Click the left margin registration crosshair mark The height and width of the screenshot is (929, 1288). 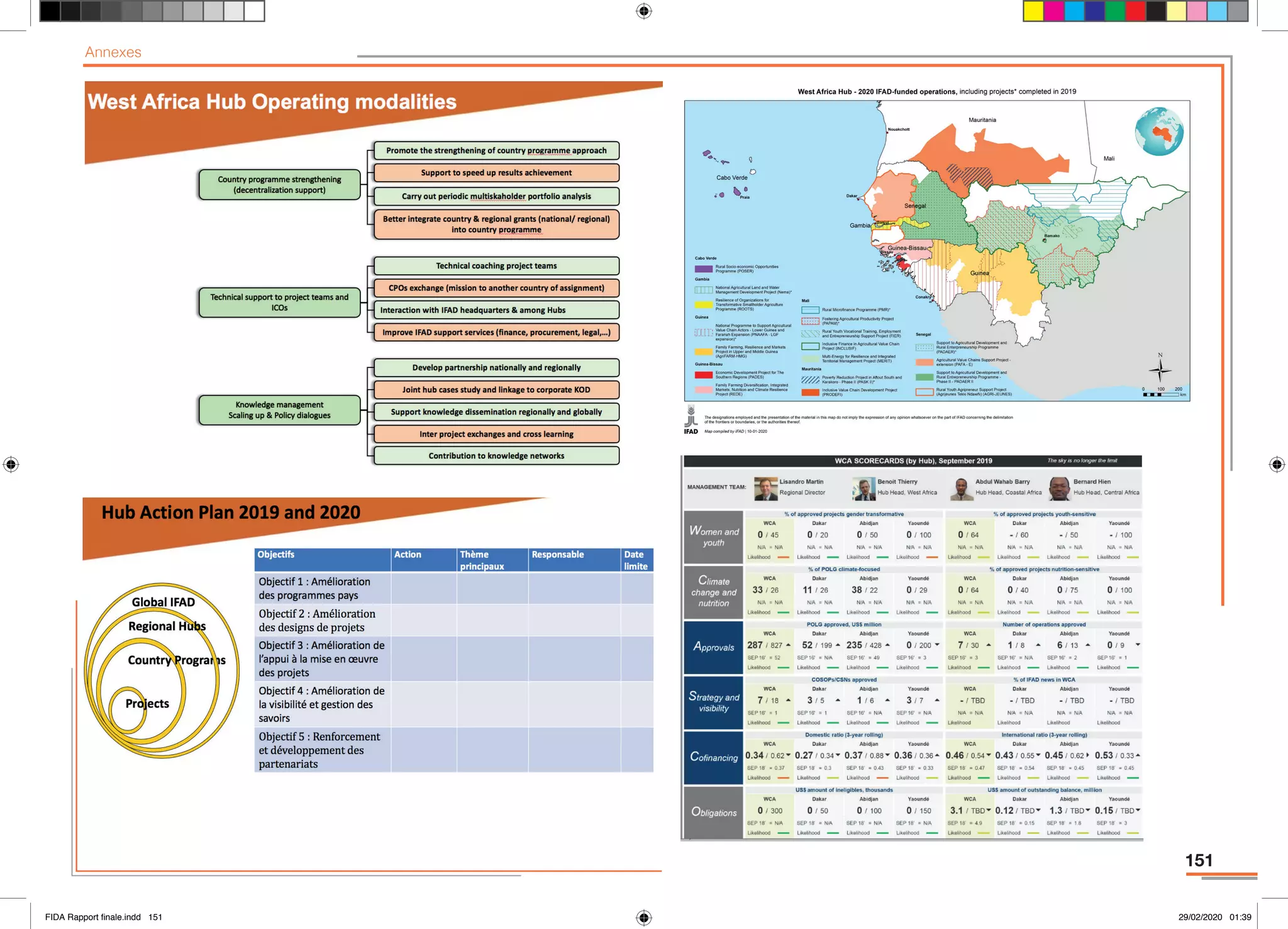[11, 464]
